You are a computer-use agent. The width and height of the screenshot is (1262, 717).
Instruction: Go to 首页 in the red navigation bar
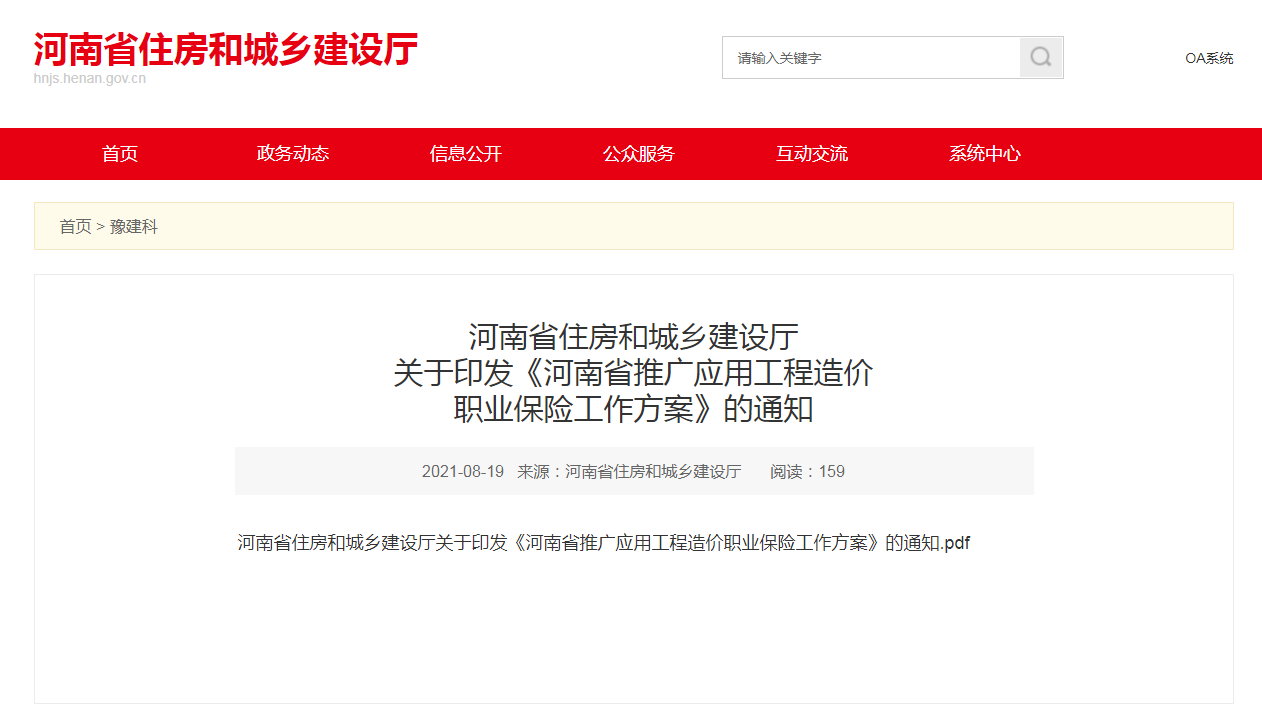(120, 154)
